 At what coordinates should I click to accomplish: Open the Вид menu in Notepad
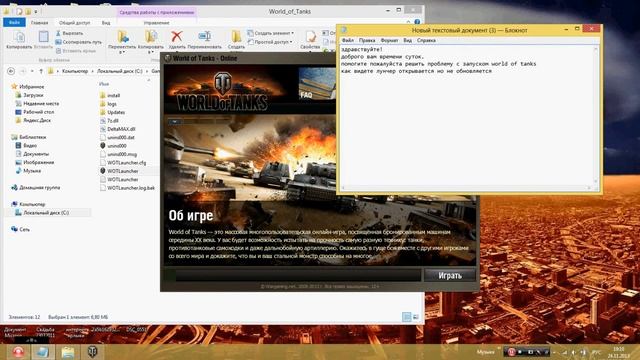click(x=407, y=40)
